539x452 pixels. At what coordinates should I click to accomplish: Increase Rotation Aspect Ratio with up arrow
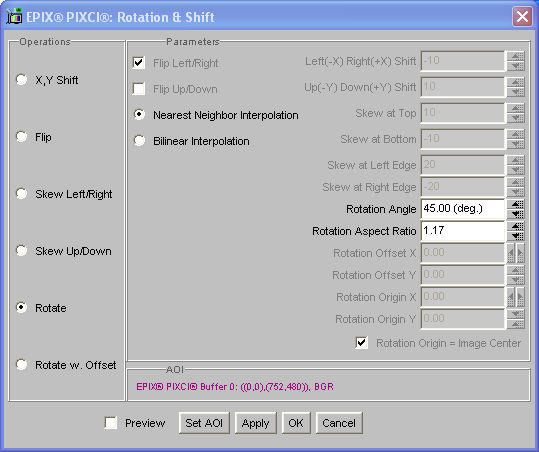[x=516, y=227]
